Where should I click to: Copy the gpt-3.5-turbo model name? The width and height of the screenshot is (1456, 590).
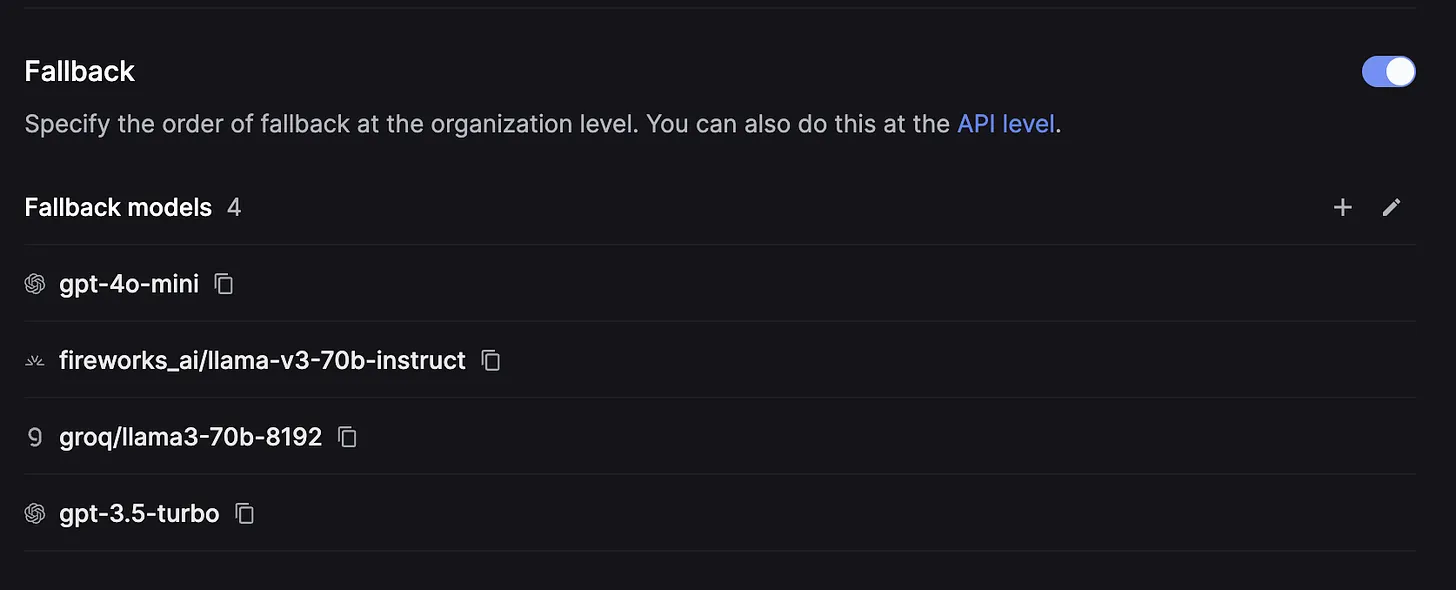pyautogui.click(x=245, y=514)
